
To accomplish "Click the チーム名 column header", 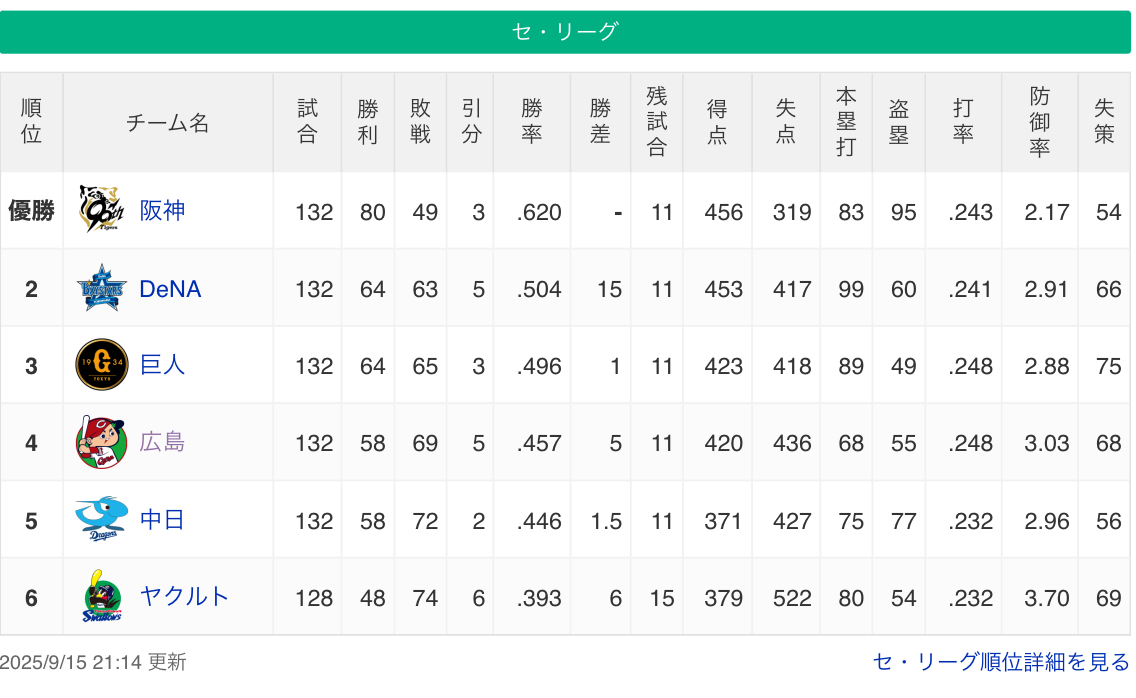I will (168, 122).
